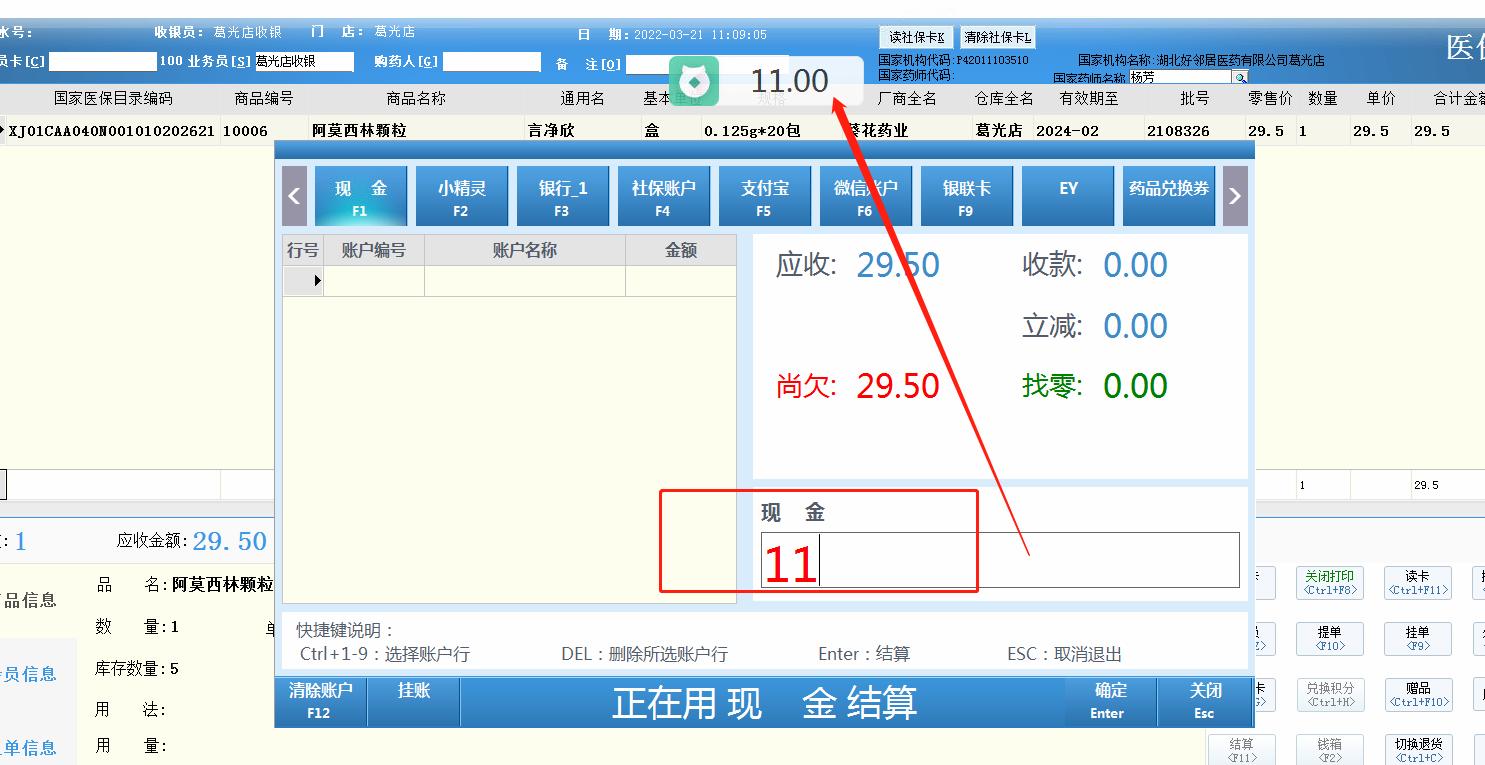The width and height of the screenshot is (1485, 765).
Task: Click the 结算 F11 button
Action: (x=1241, y=750)
